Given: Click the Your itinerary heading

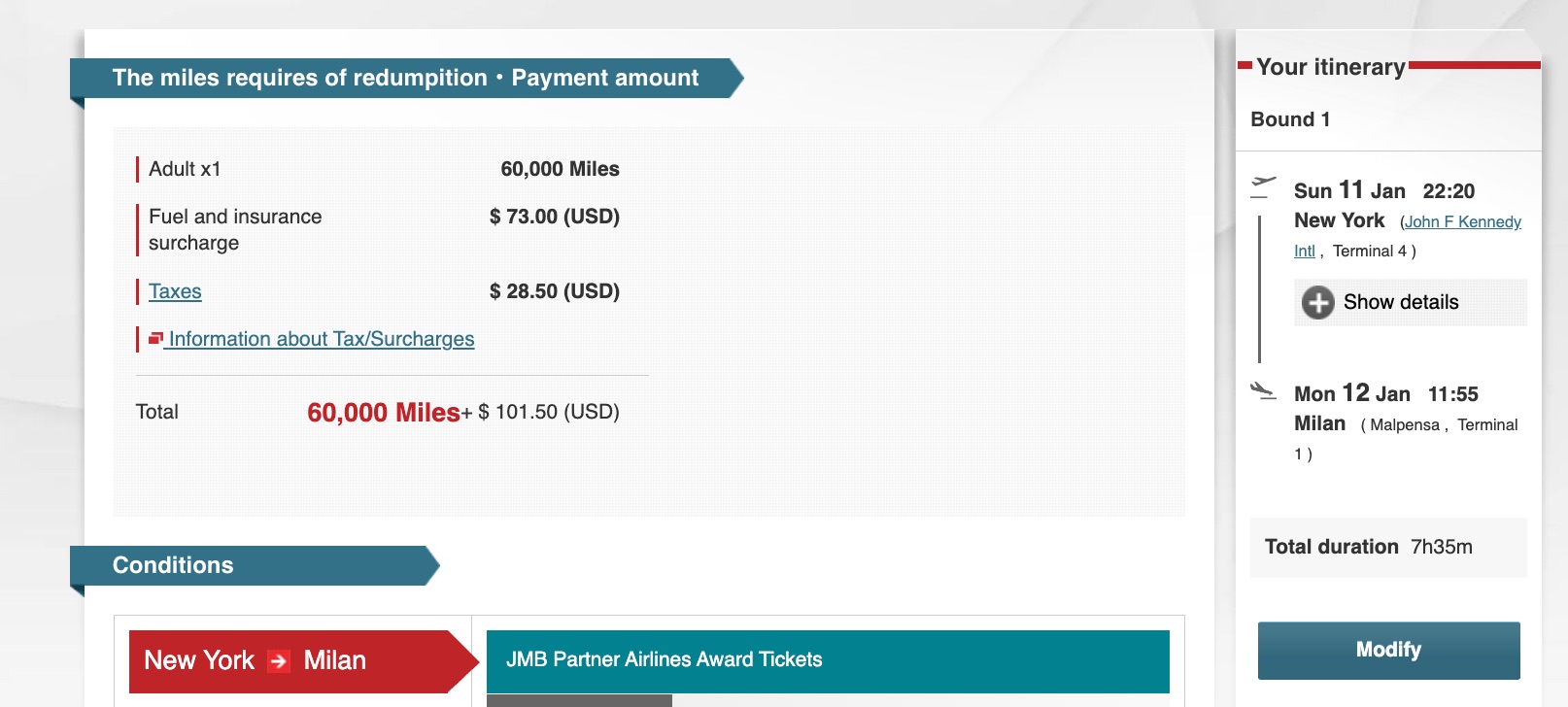Looking at the screenshot, I should click(1330, 67).
